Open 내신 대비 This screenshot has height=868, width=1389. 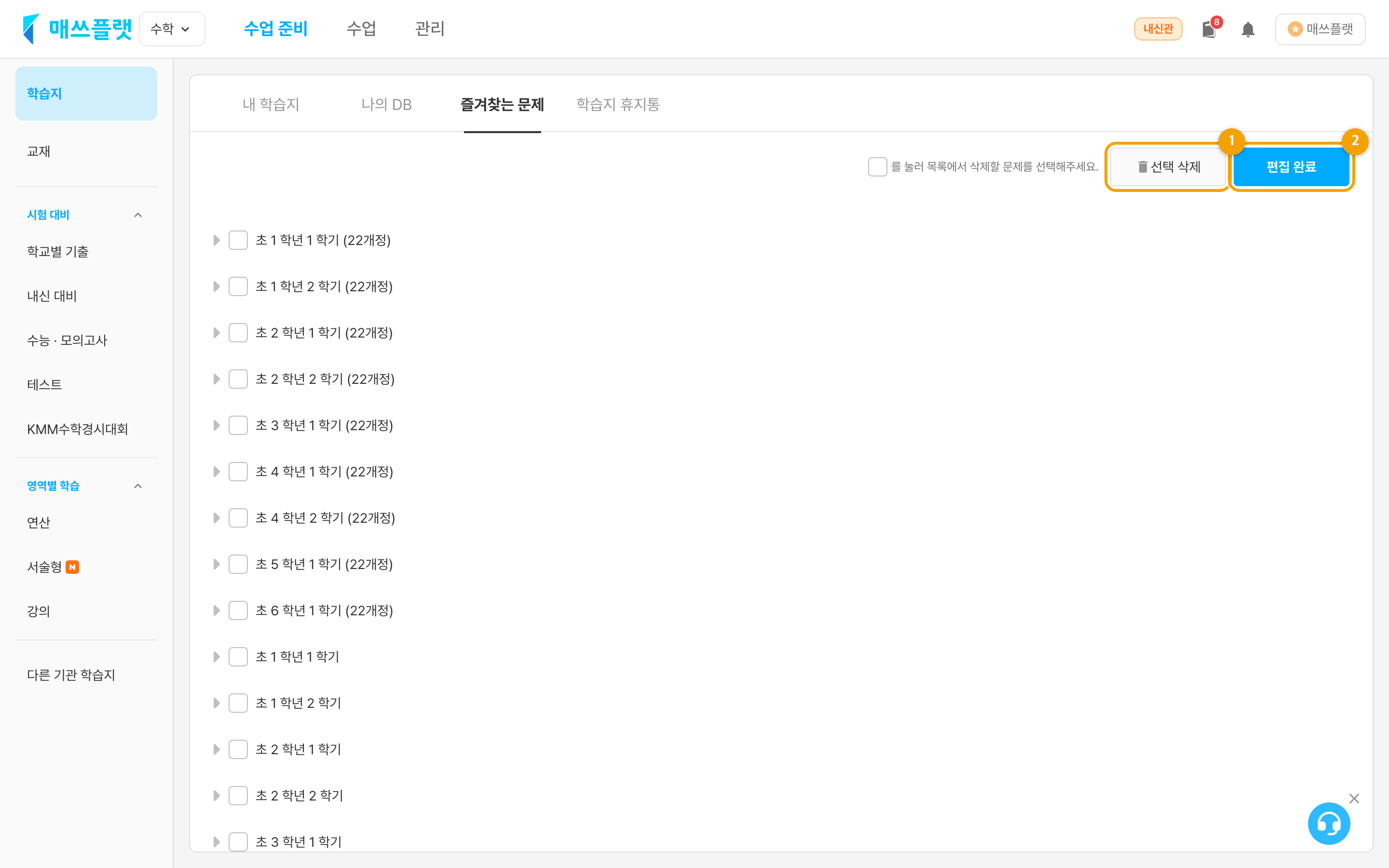52,296
